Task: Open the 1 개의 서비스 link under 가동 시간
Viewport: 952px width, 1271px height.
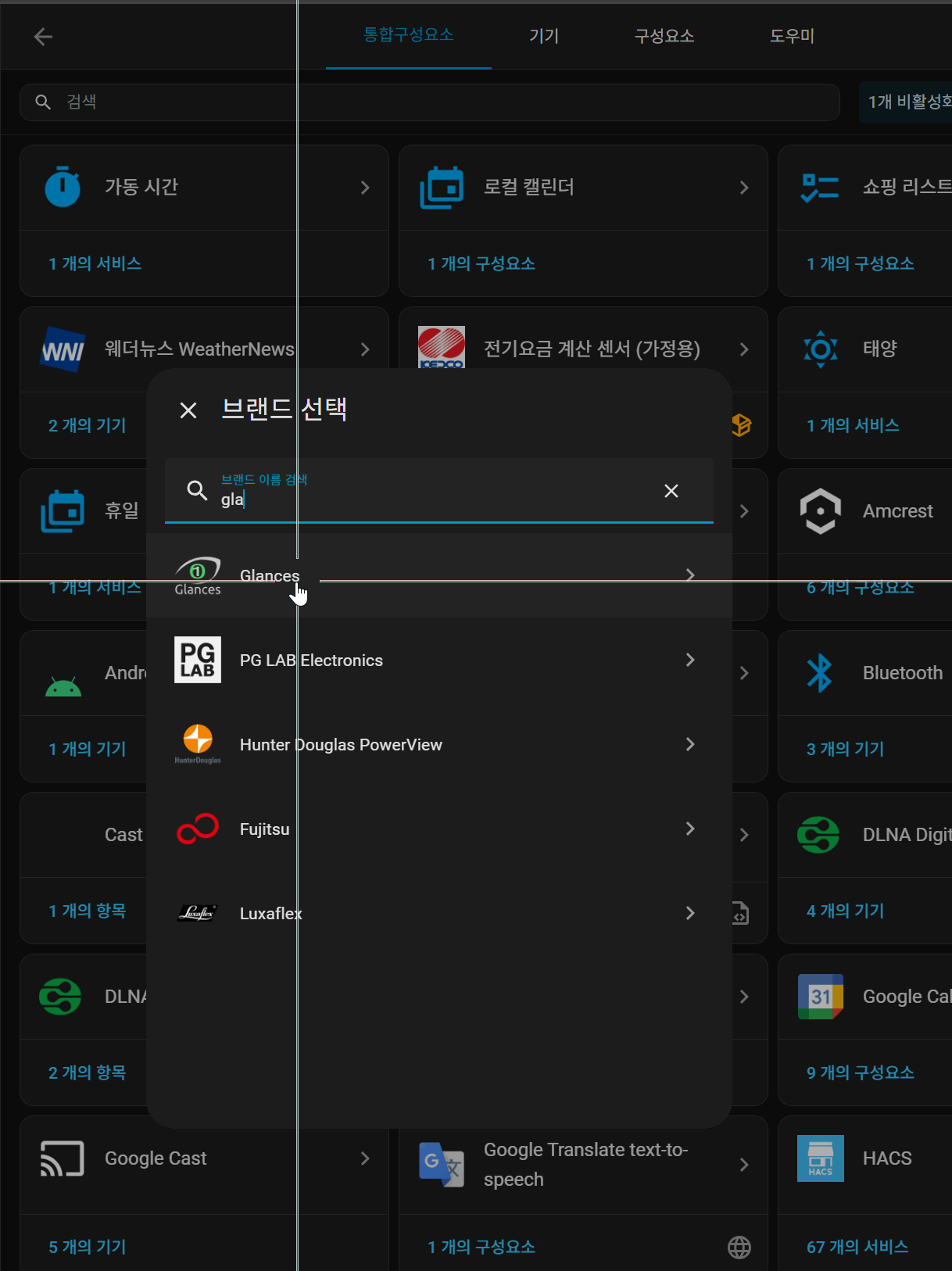Action: [x=95, y=263]
